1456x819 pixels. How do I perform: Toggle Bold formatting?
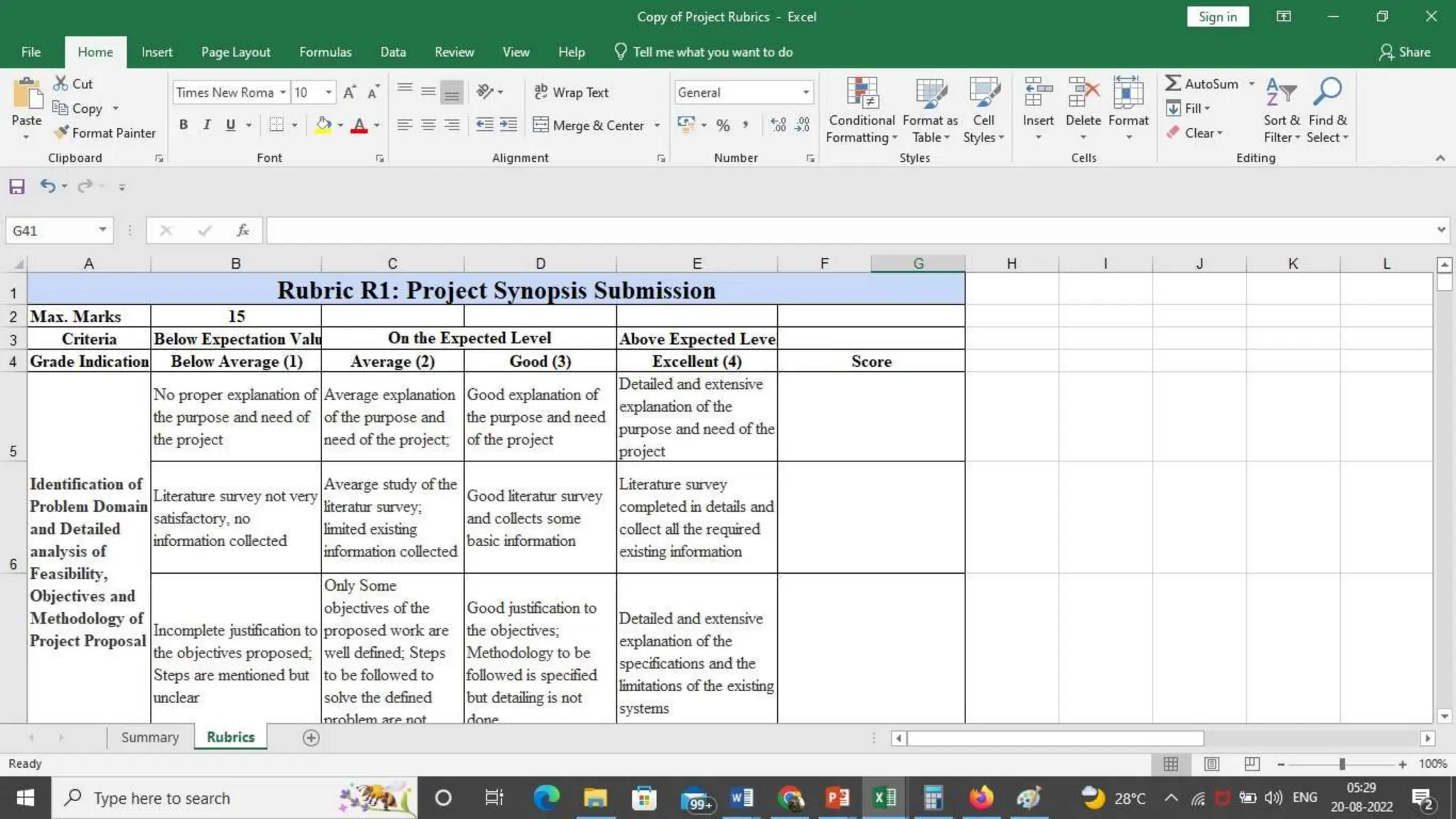(x=183, y=125)
